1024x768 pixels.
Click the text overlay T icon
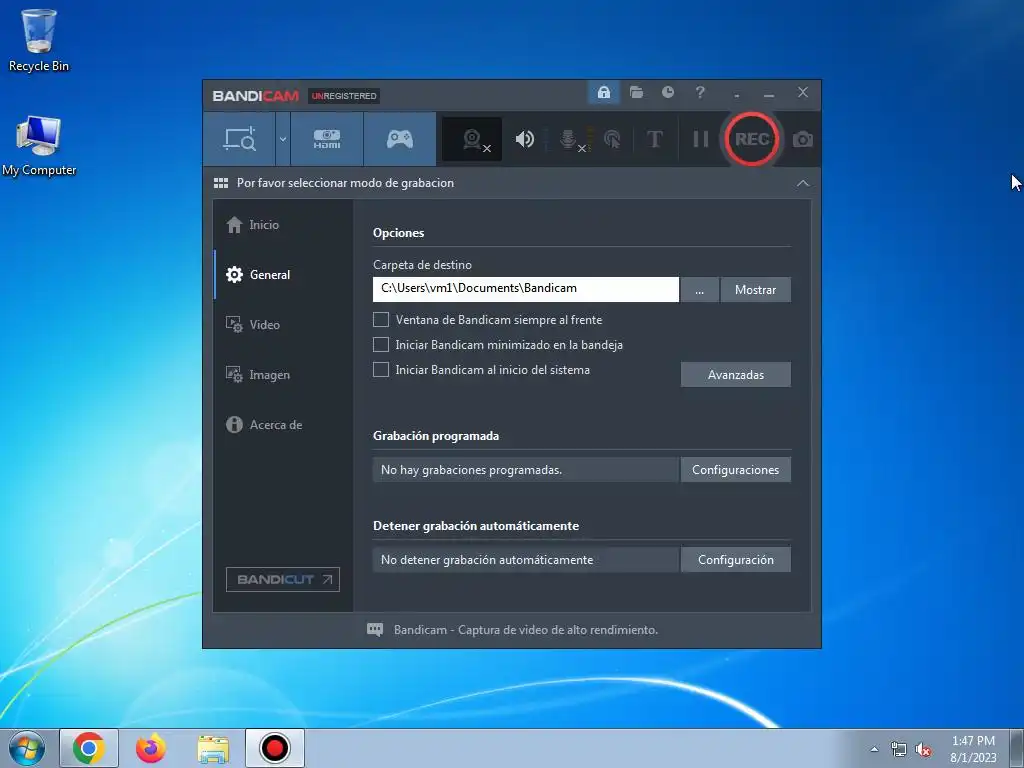[x=654, y=139]
